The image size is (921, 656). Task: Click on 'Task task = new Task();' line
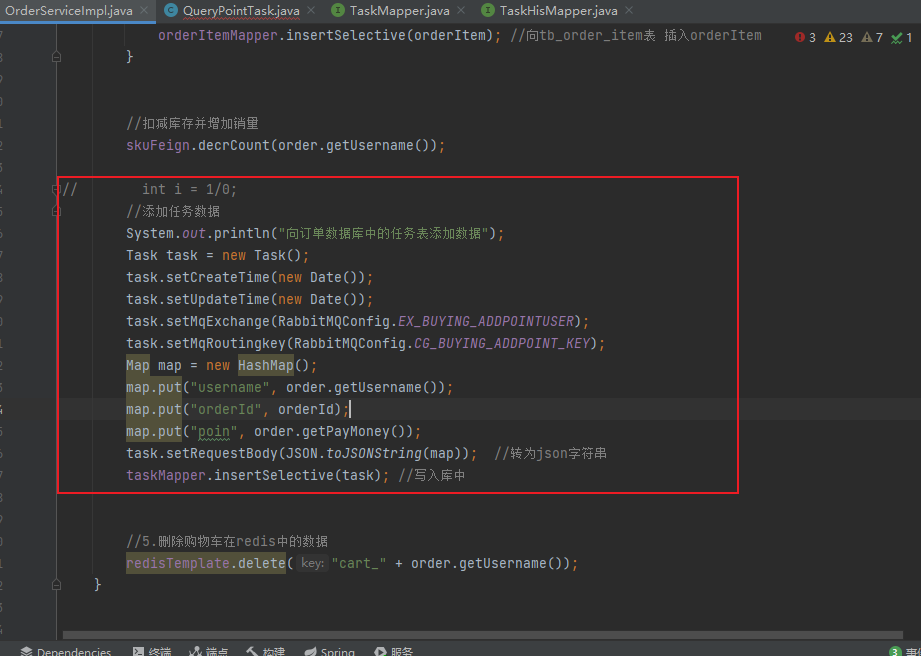[217, 255]
